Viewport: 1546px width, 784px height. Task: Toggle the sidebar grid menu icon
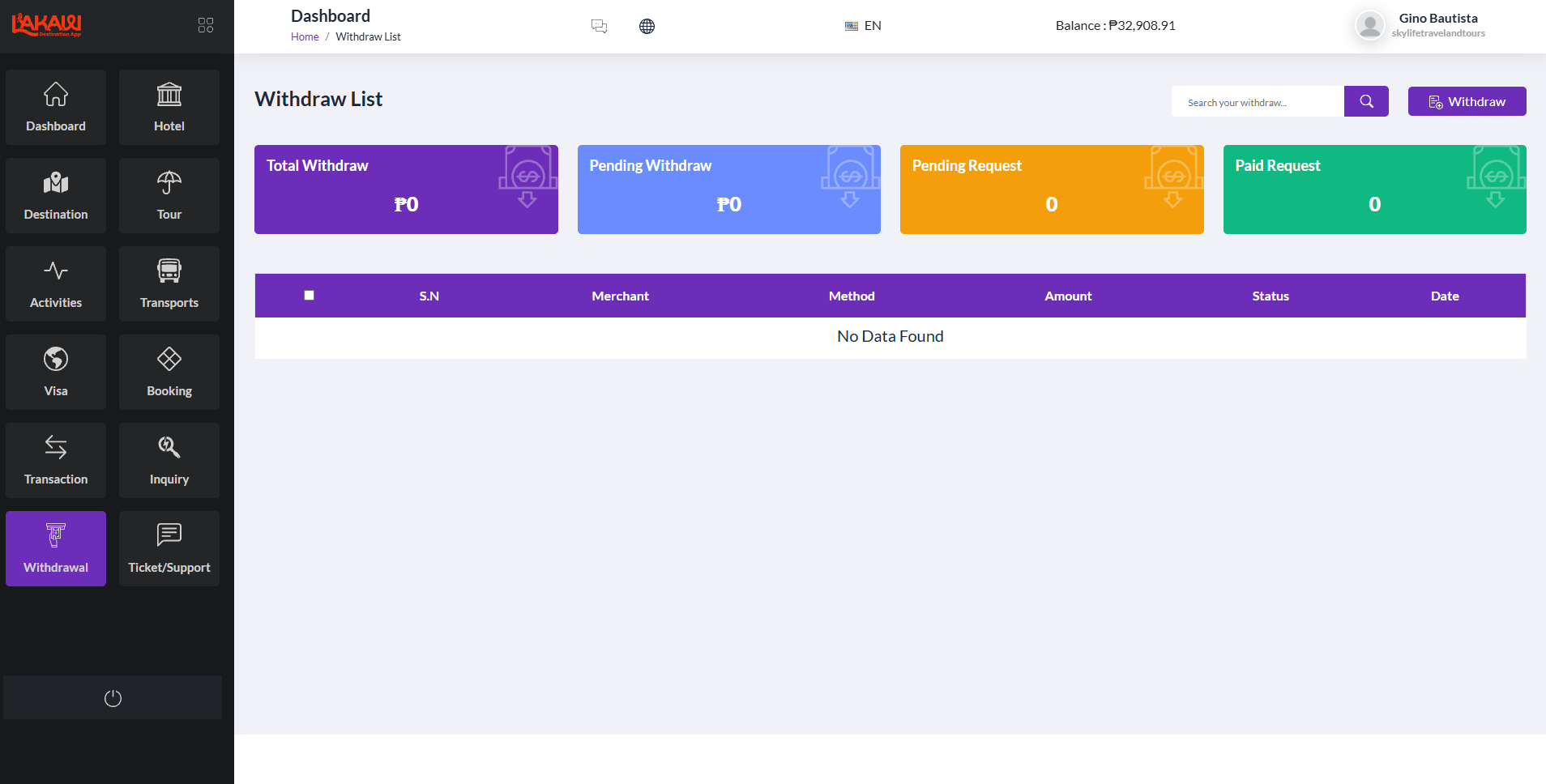coord(206,25)
